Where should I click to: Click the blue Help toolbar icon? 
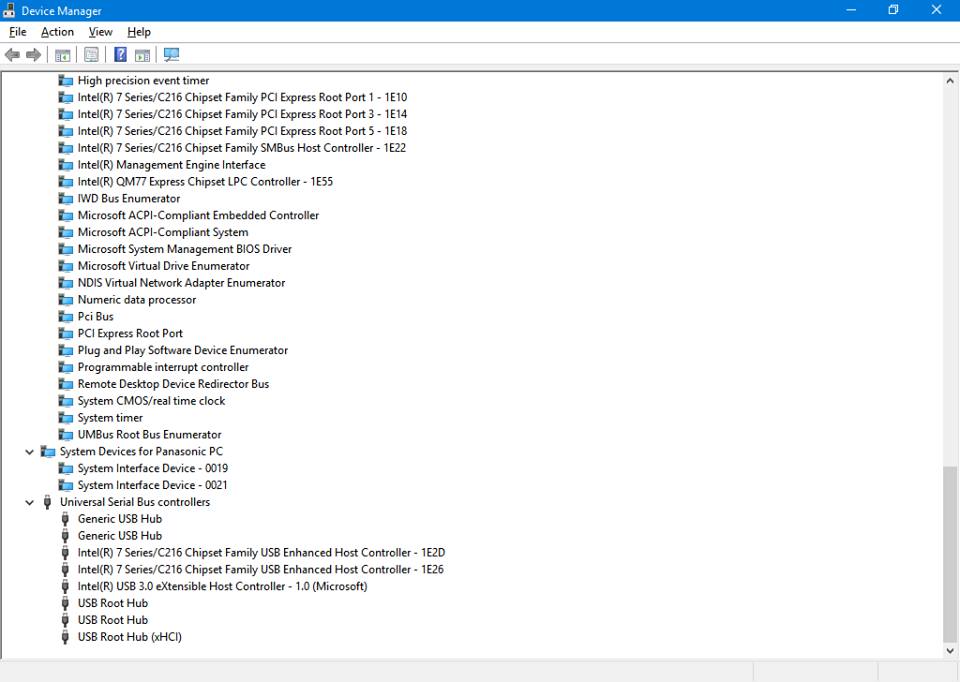121,54
